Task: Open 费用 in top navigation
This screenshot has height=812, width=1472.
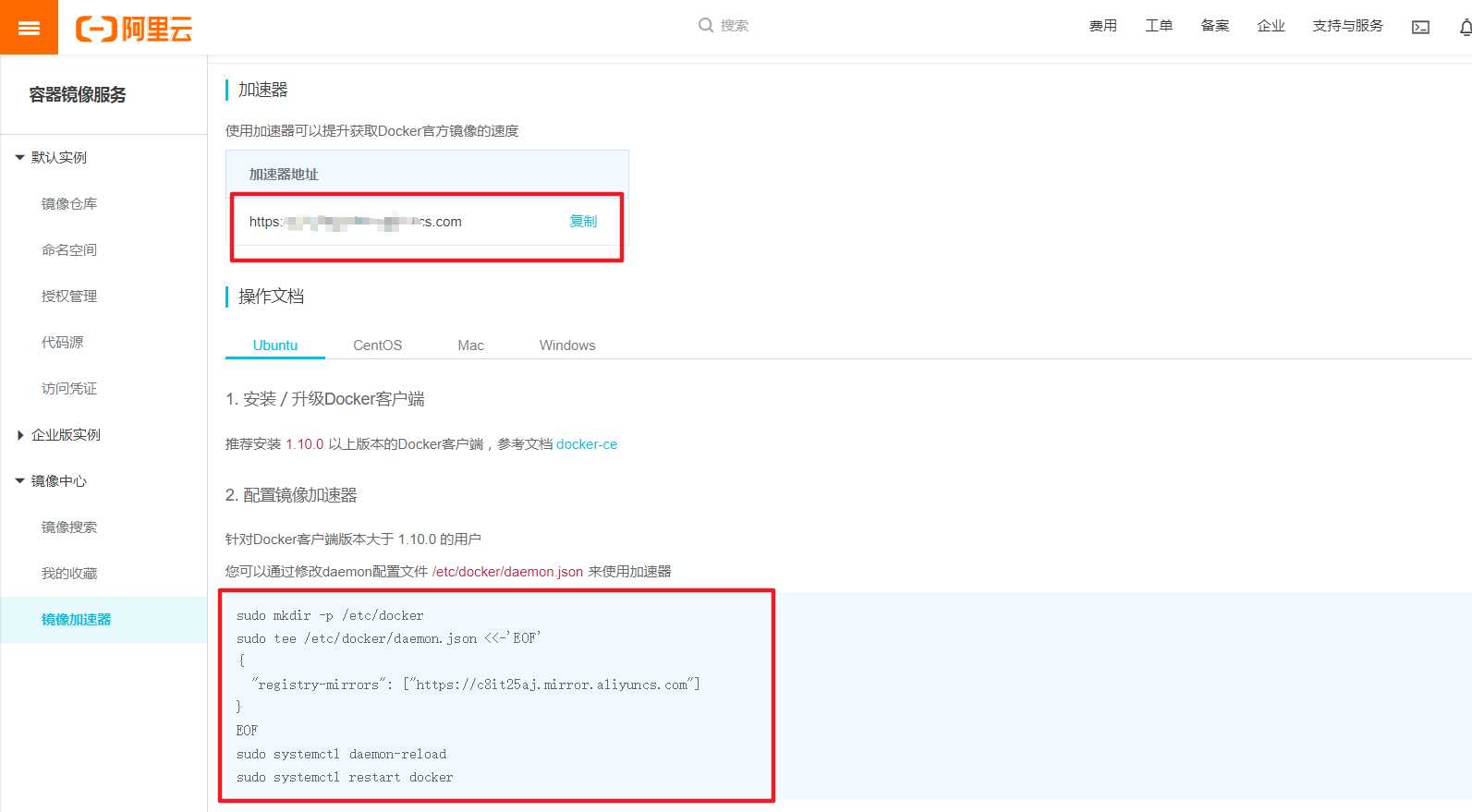Action: (x=1103, y=26)
